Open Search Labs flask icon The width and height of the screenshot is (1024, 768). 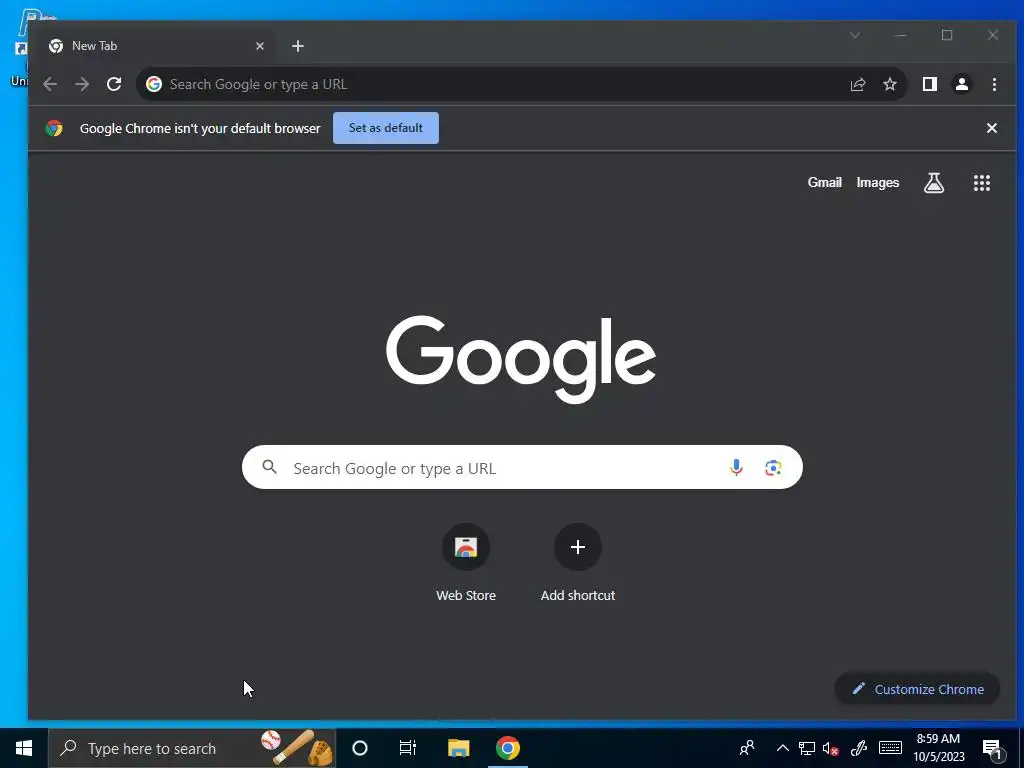pos(934,183)
